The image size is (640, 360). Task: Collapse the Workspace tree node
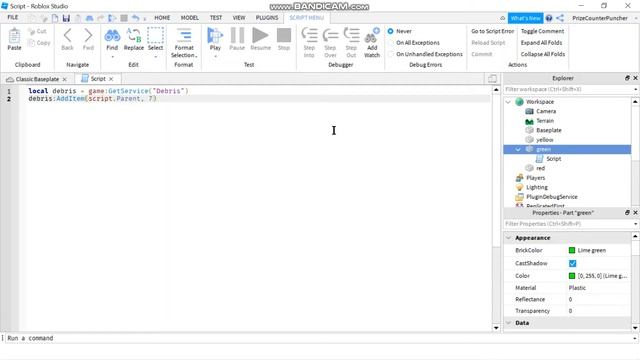pos(508,102)
